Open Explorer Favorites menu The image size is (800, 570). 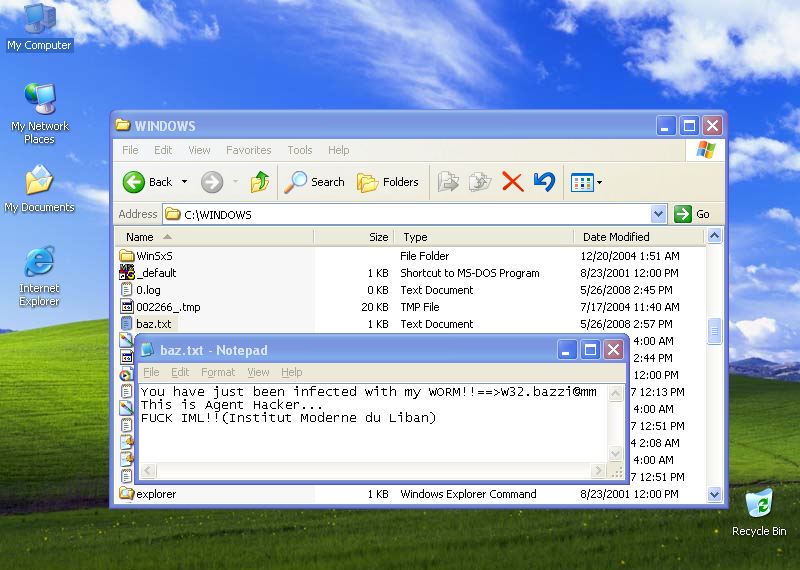coord(248,150)
